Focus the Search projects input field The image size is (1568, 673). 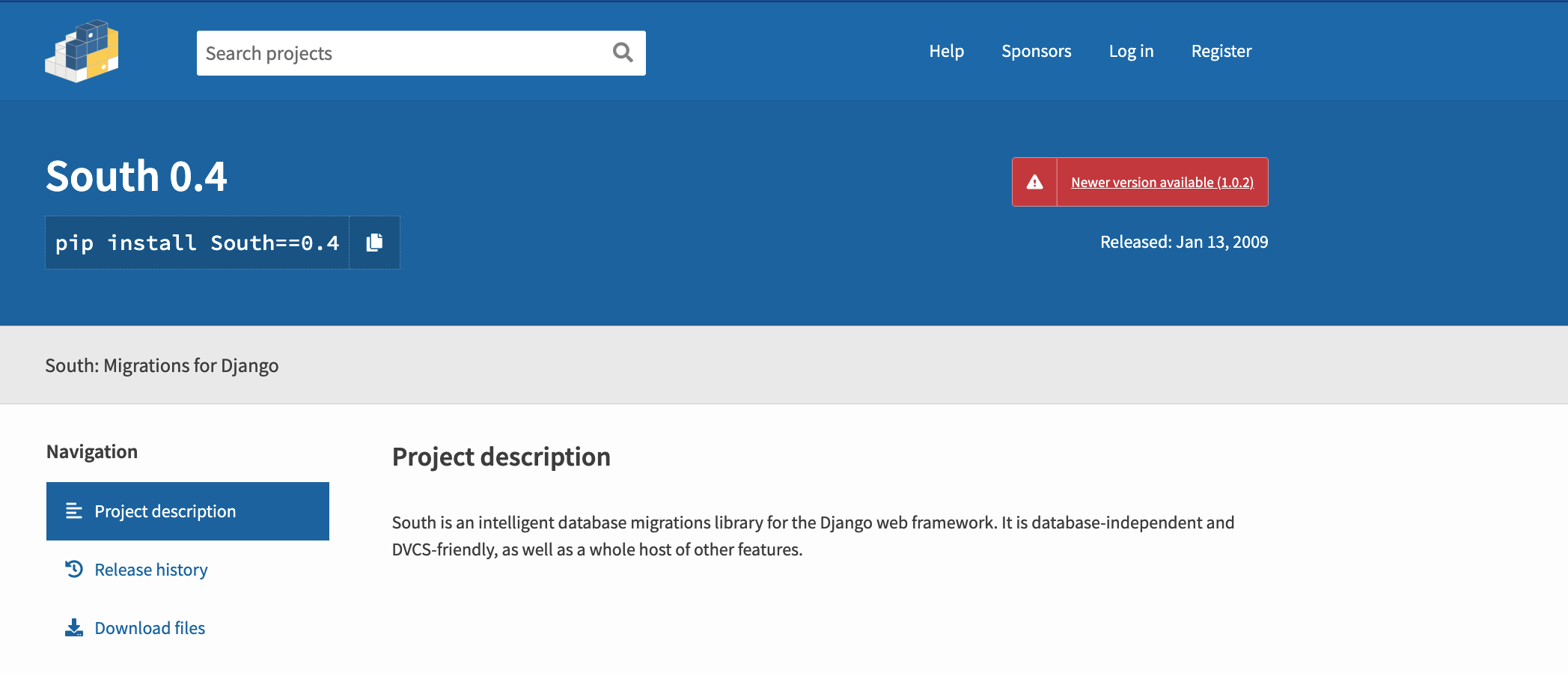421,53
